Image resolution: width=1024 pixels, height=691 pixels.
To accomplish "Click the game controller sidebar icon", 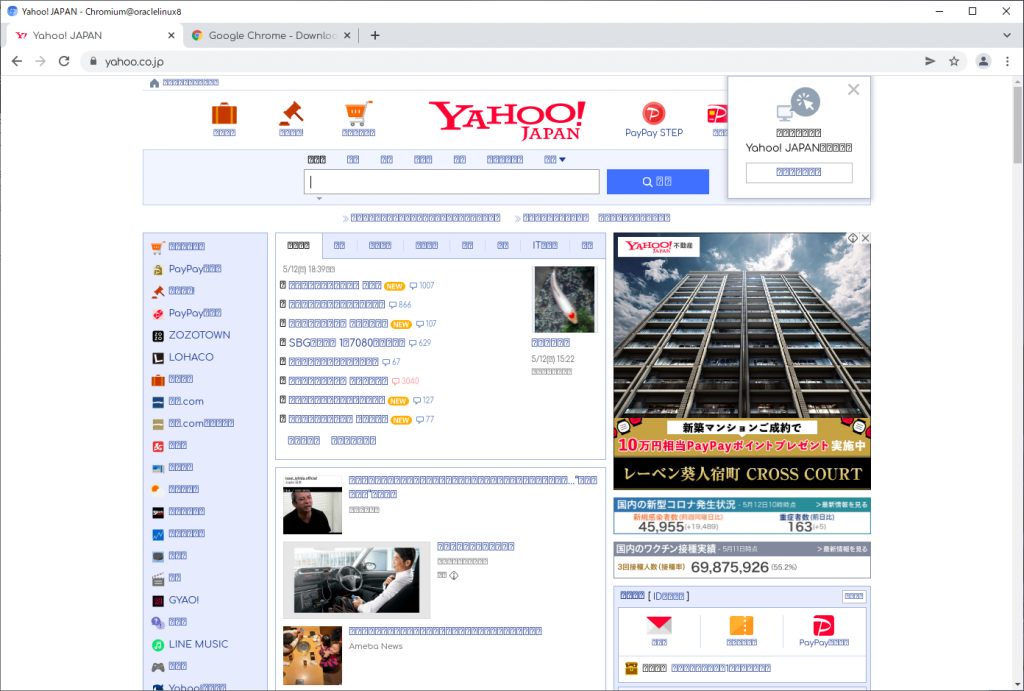I will (x=157, y=667).
